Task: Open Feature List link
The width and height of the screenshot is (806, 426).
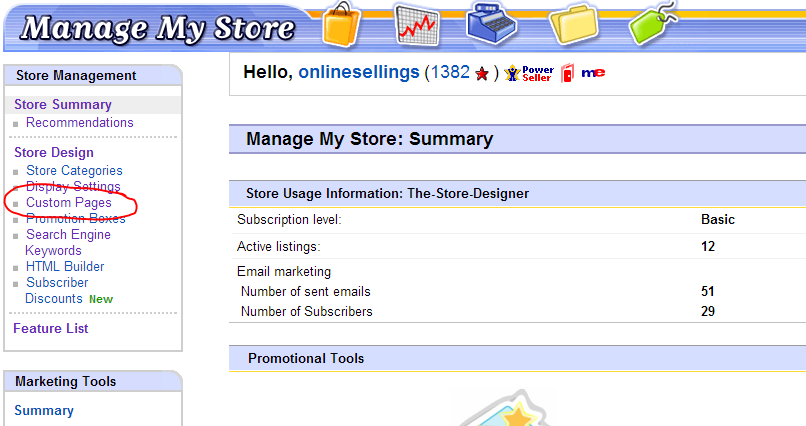Action: coord(51,328)
